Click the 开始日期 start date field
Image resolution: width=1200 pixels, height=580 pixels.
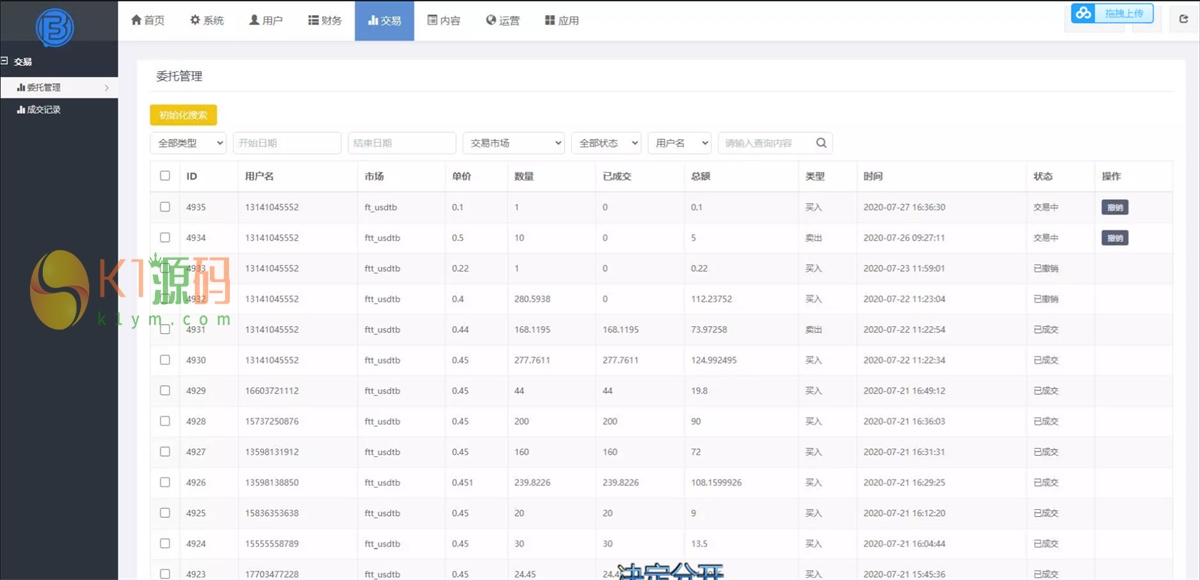click(287, 143)
